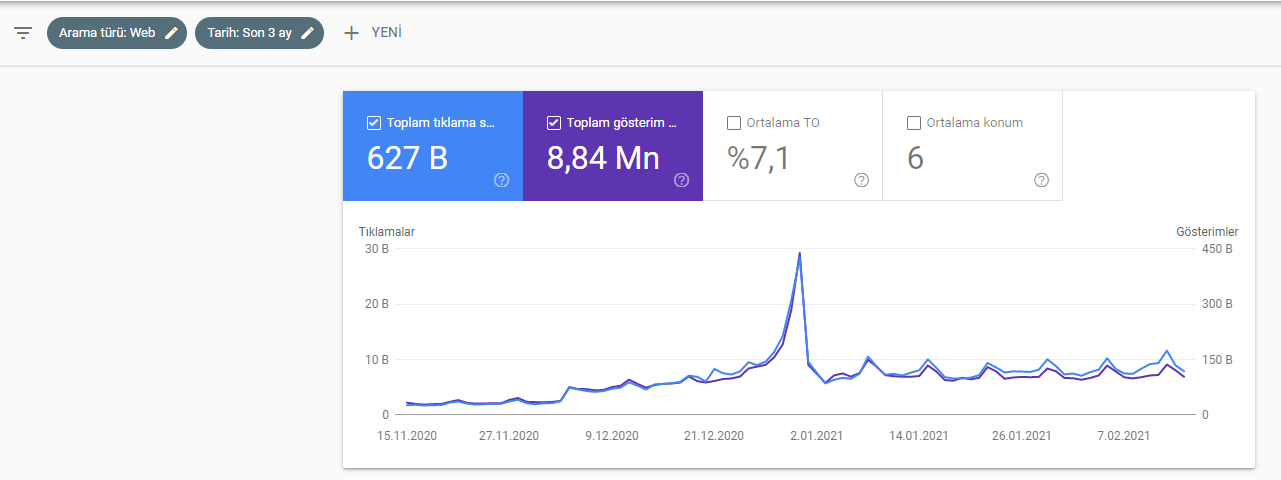Click the chart peak near 2.01.2021
Viewport: 1281px width, 480px height.
[800, 253]
